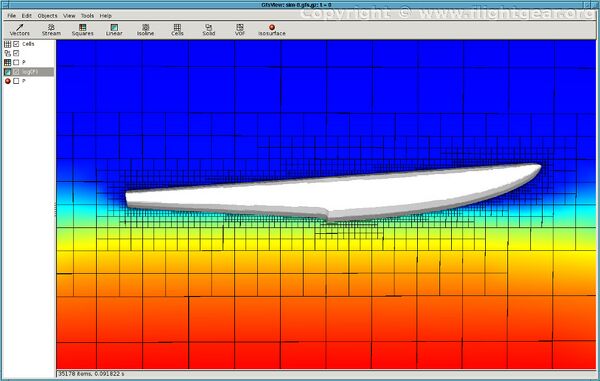
Task: Open the File menu
Action: click(11, 16)
